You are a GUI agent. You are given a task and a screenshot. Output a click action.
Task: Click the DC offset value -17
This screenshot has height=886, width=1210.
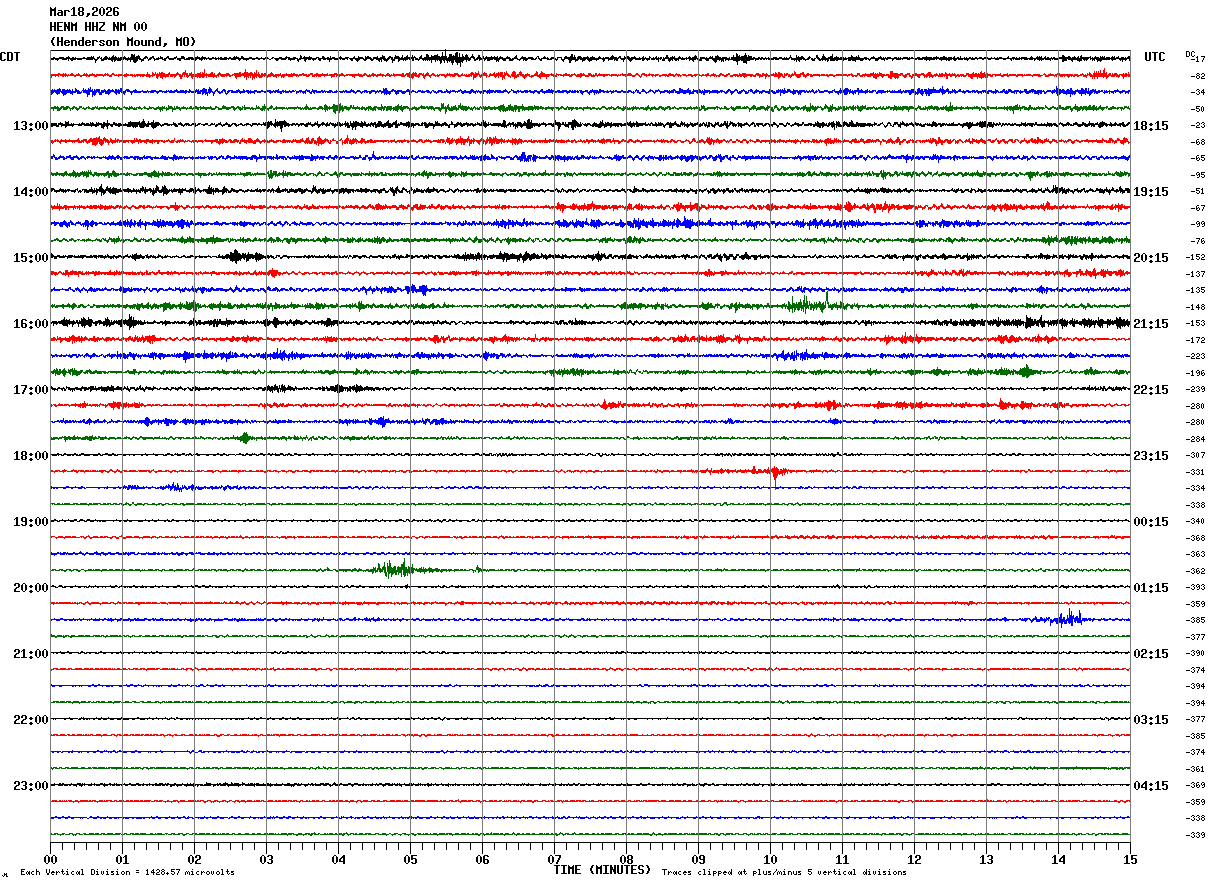pos(1199,59)
